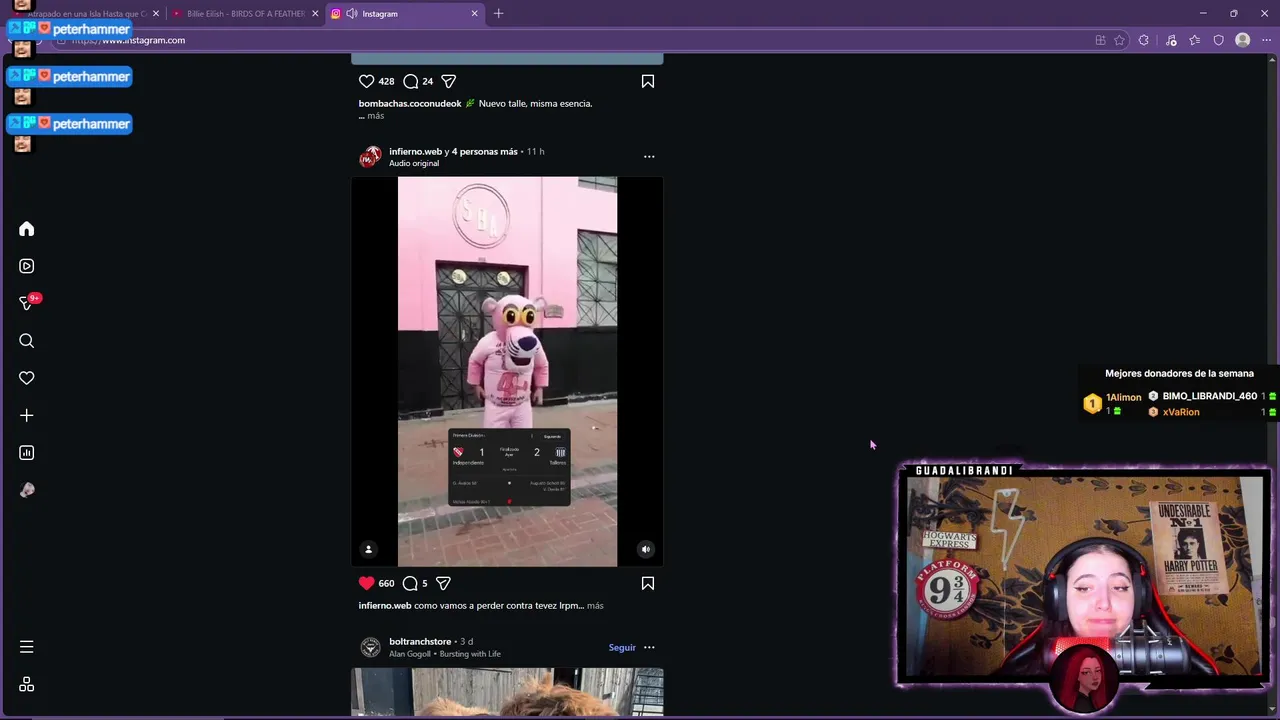The image size is (1280, 720).
Task: Close the Billie Eilish tab
Action: tap(315, 14)
